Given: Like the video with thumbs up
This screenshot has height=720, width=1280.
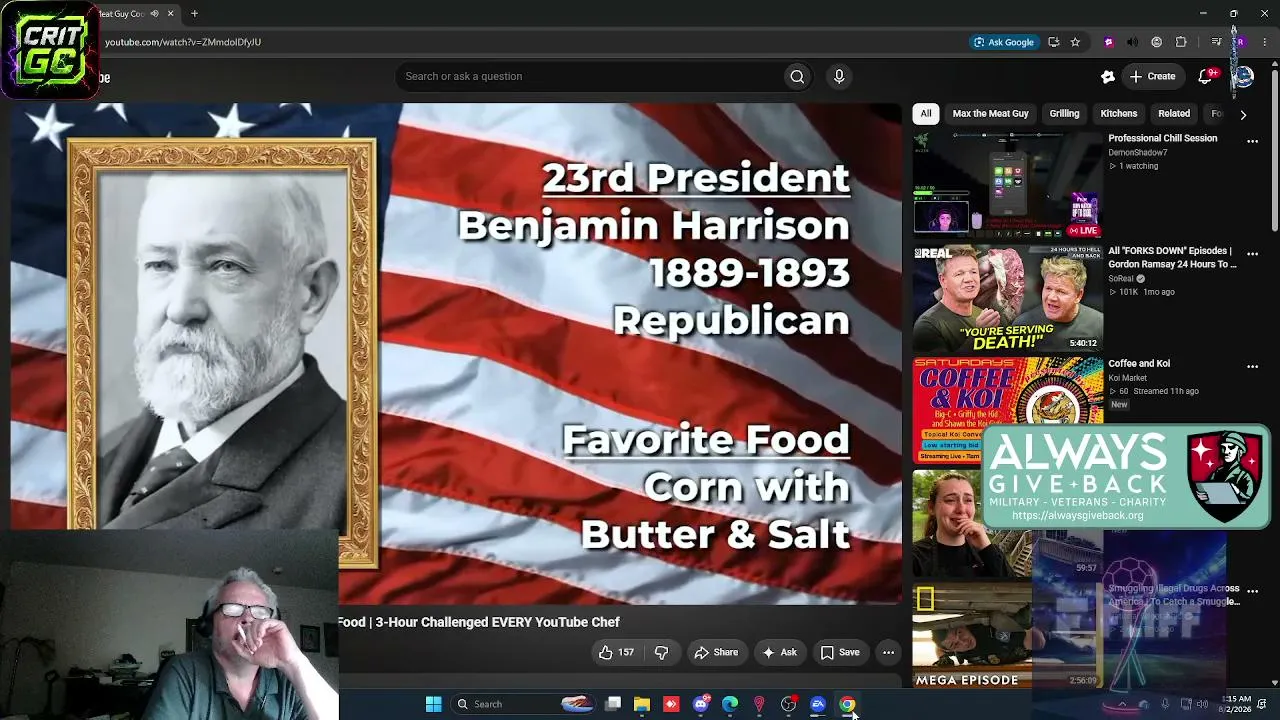Looking at the screenshot, I should tap(617, 652).
